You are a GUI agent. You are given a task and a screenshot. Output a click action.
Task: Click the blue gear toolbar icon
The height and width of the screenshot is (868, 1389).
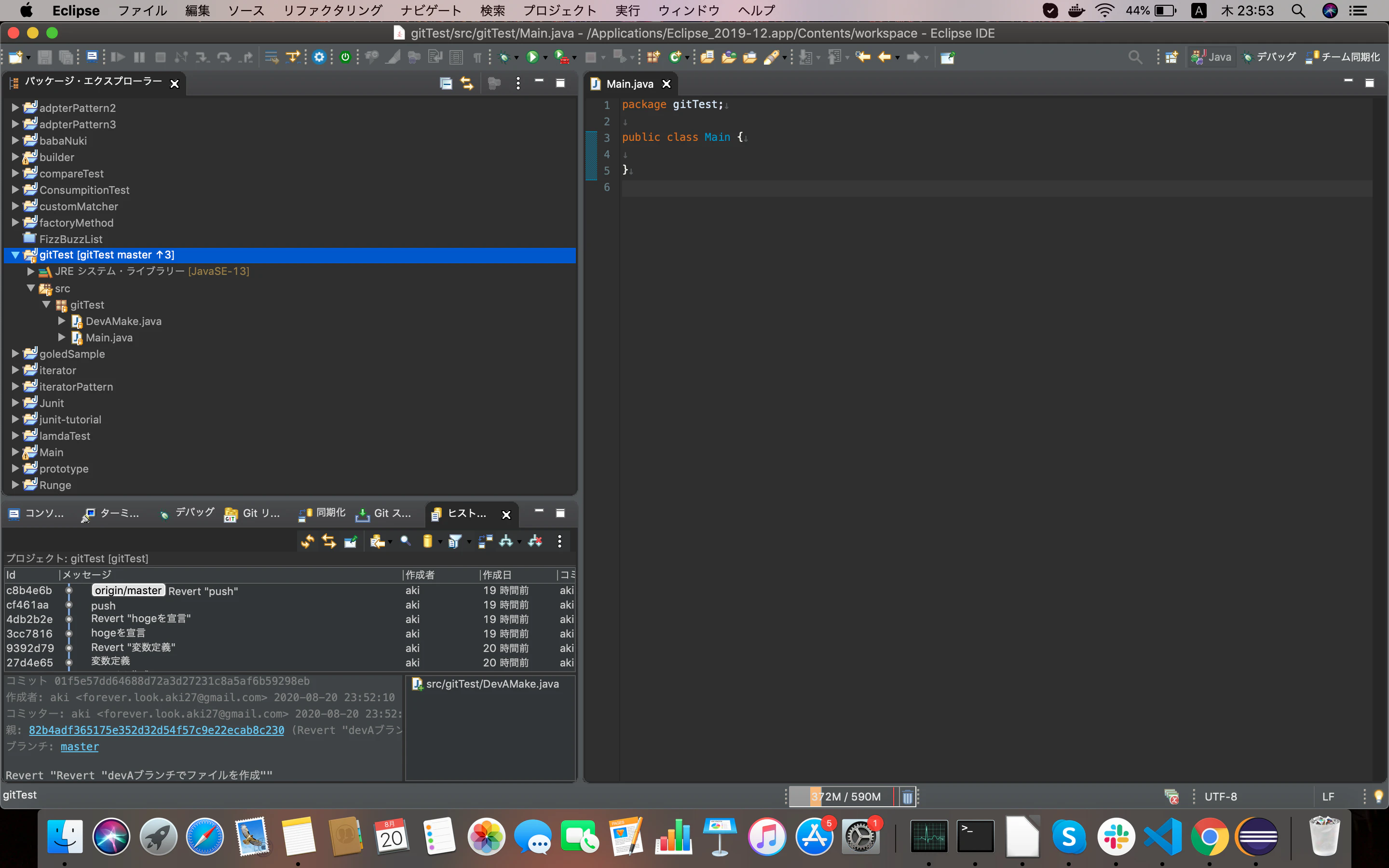[319, 57]
